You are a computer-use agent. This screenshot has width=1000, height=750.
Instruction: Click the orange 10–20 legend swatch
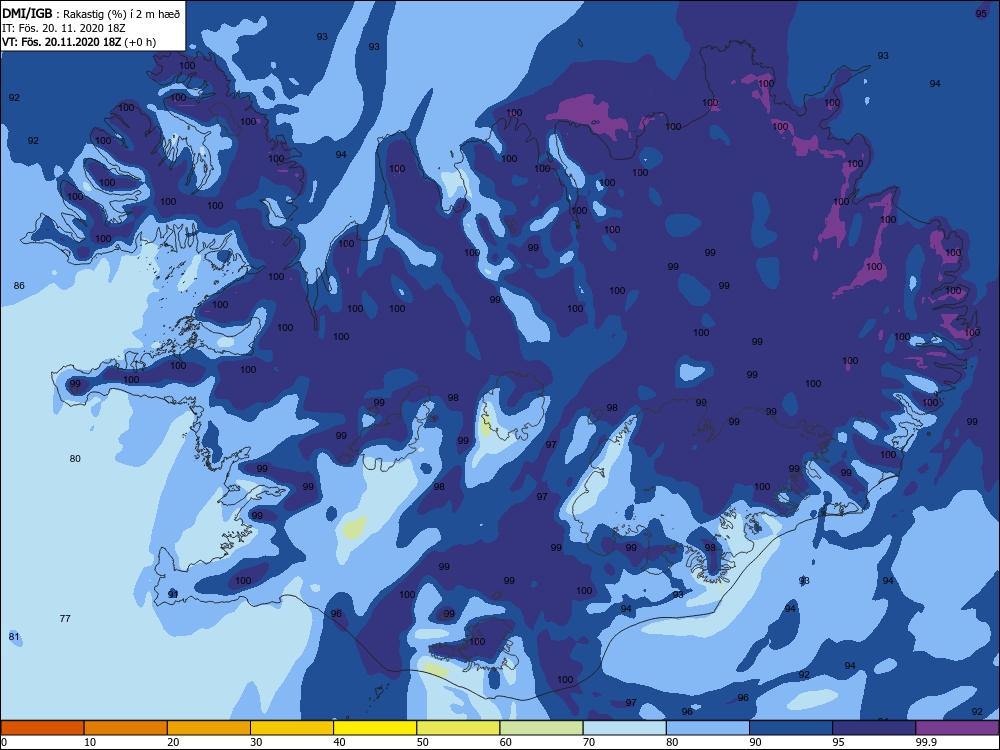(126, 728)
